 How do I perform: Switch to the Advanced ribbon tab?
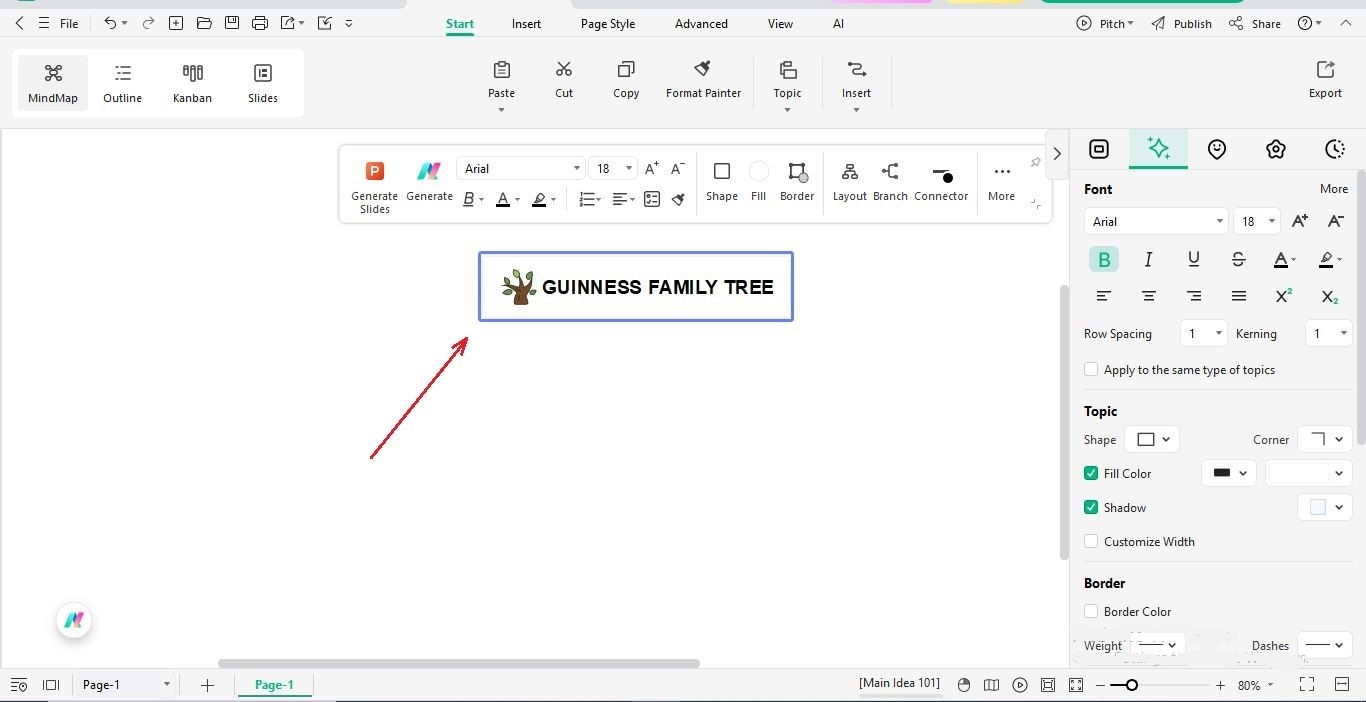click(700, 23)
